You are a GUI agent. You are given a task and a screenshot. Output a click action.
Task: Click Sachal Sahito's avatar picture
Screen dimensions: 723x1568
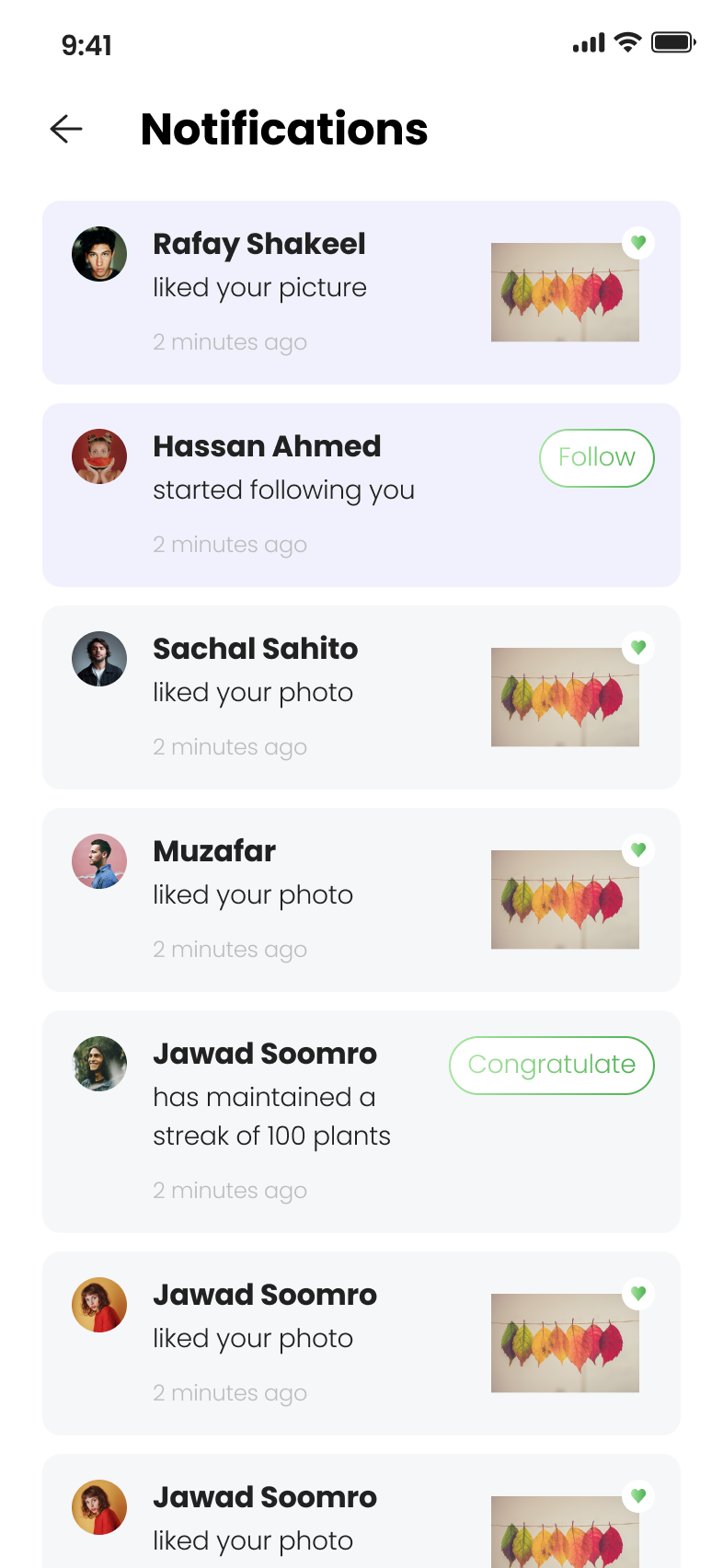click(x=99, y=659)
